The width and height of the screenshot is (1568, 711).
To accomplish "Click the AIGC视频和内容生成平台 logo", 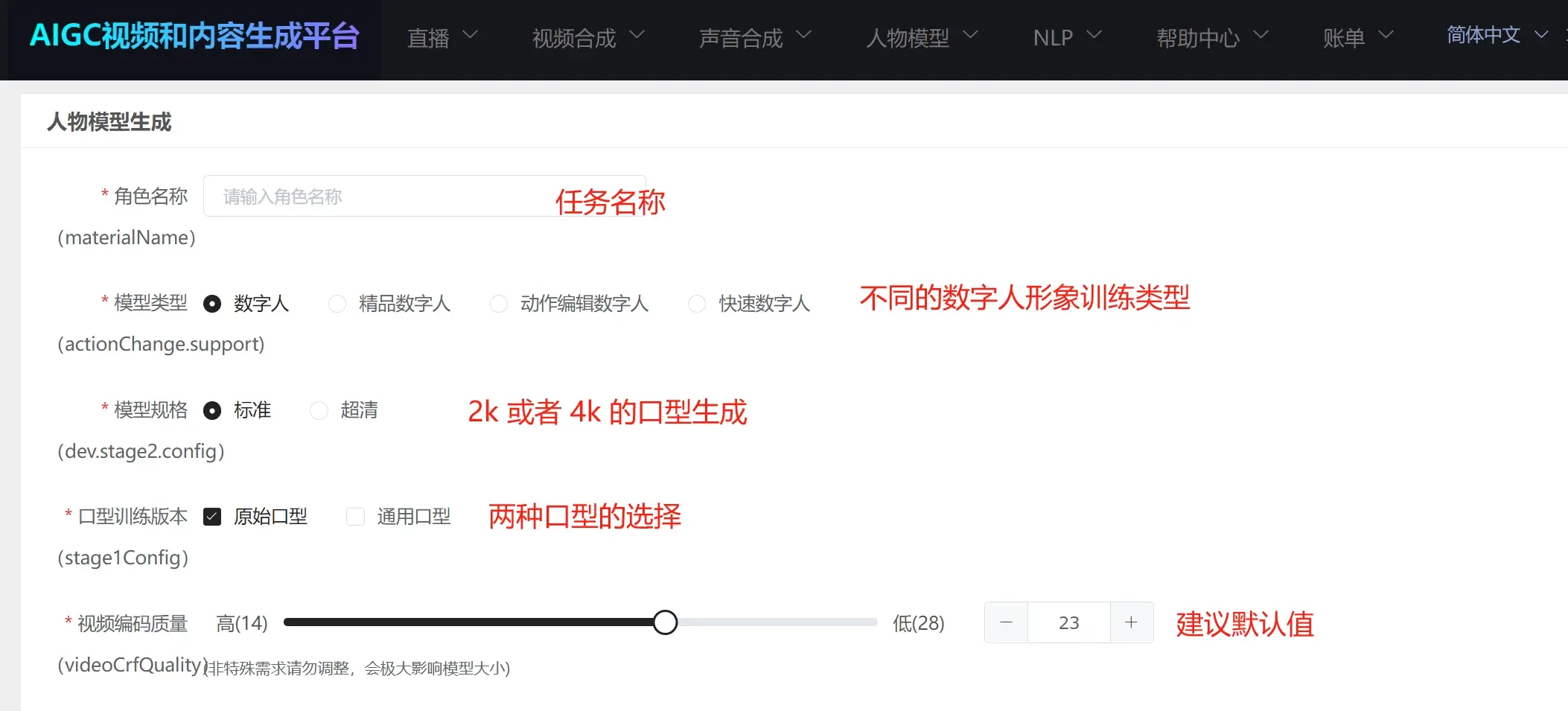I will click(194, 36).
